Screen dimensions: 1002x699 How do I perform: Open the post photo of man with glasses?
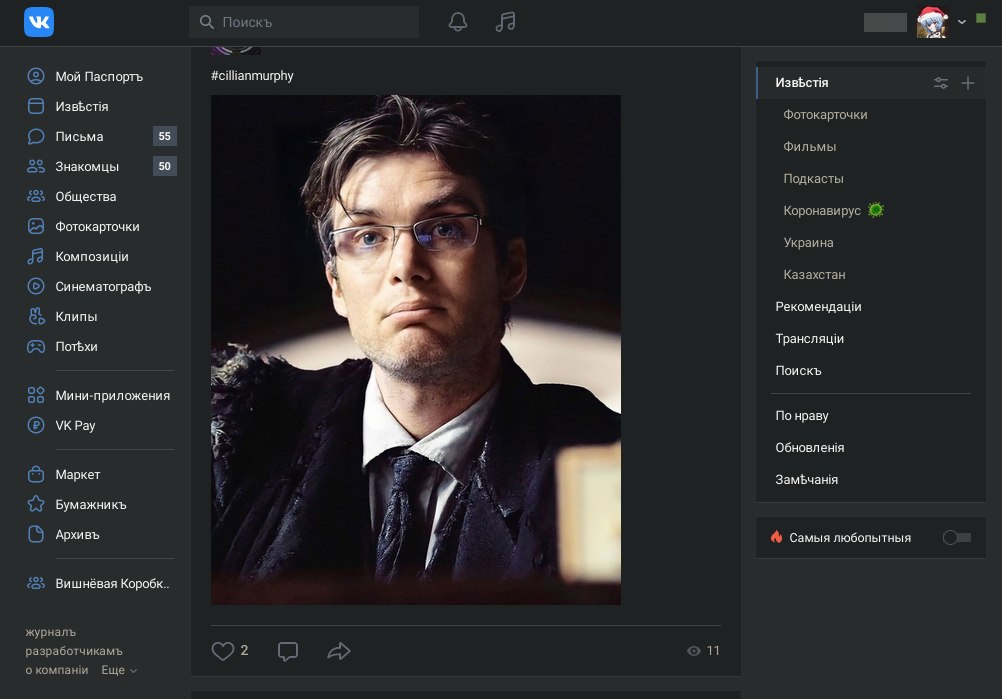coord(415,350)
